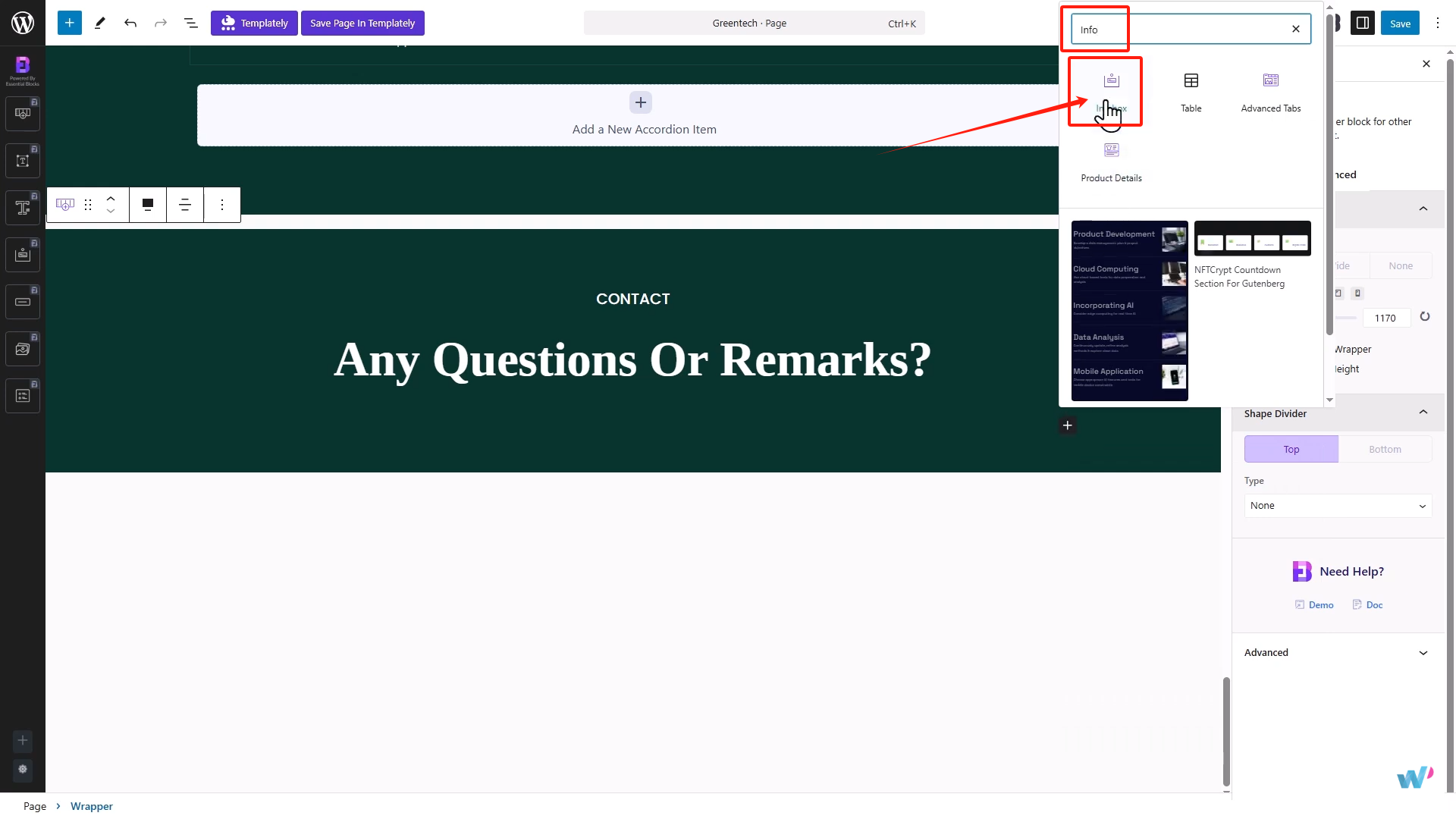The width and height of the screenshot is (1456, 819).
Task: Click the Undo arrow in toolbar
Action: coord(130,23)
